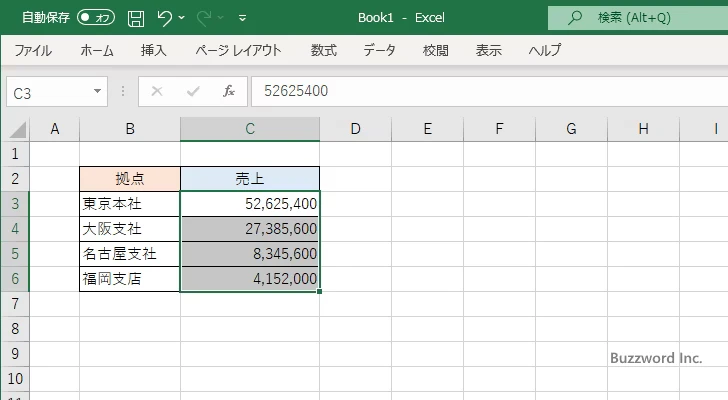The height and width of the screenshot is (400, 728).
Task: Click the cell containing 52,625,400
Action: [x=250, y=204]
